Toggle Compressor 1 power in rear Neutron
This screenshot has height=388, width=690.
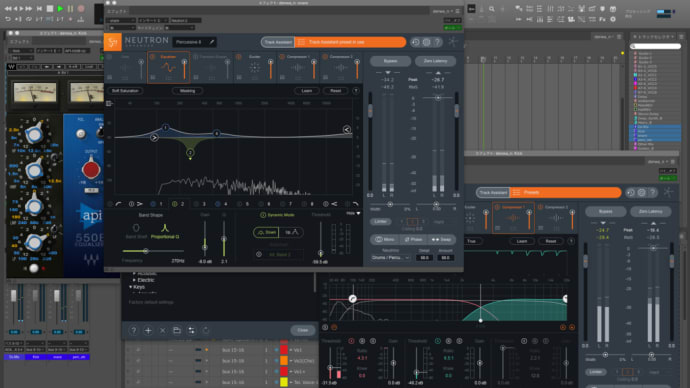tap(498, 207)
